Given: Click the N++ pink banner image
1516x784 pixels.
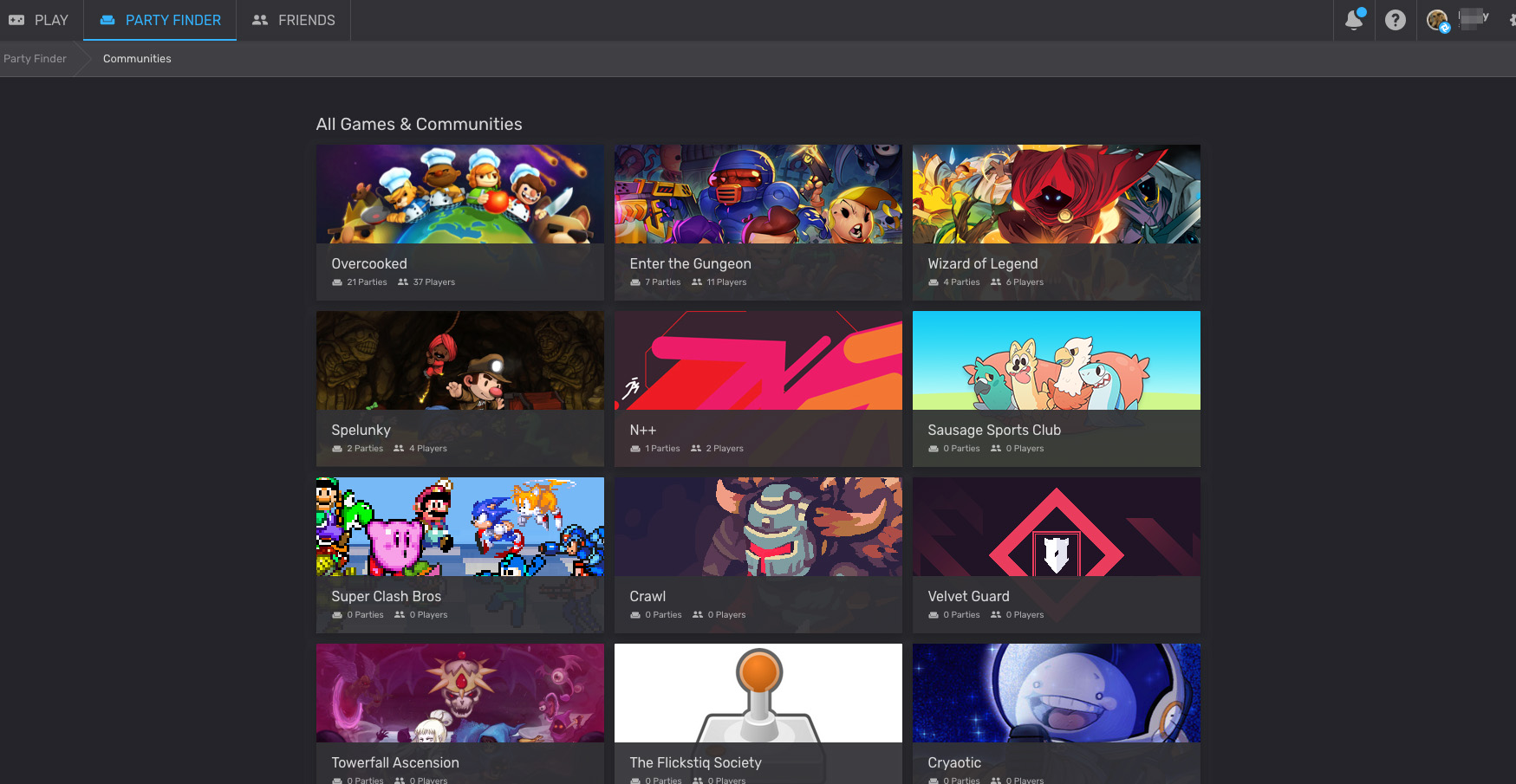Looking at the screenshot, I should tap(758, 360).
